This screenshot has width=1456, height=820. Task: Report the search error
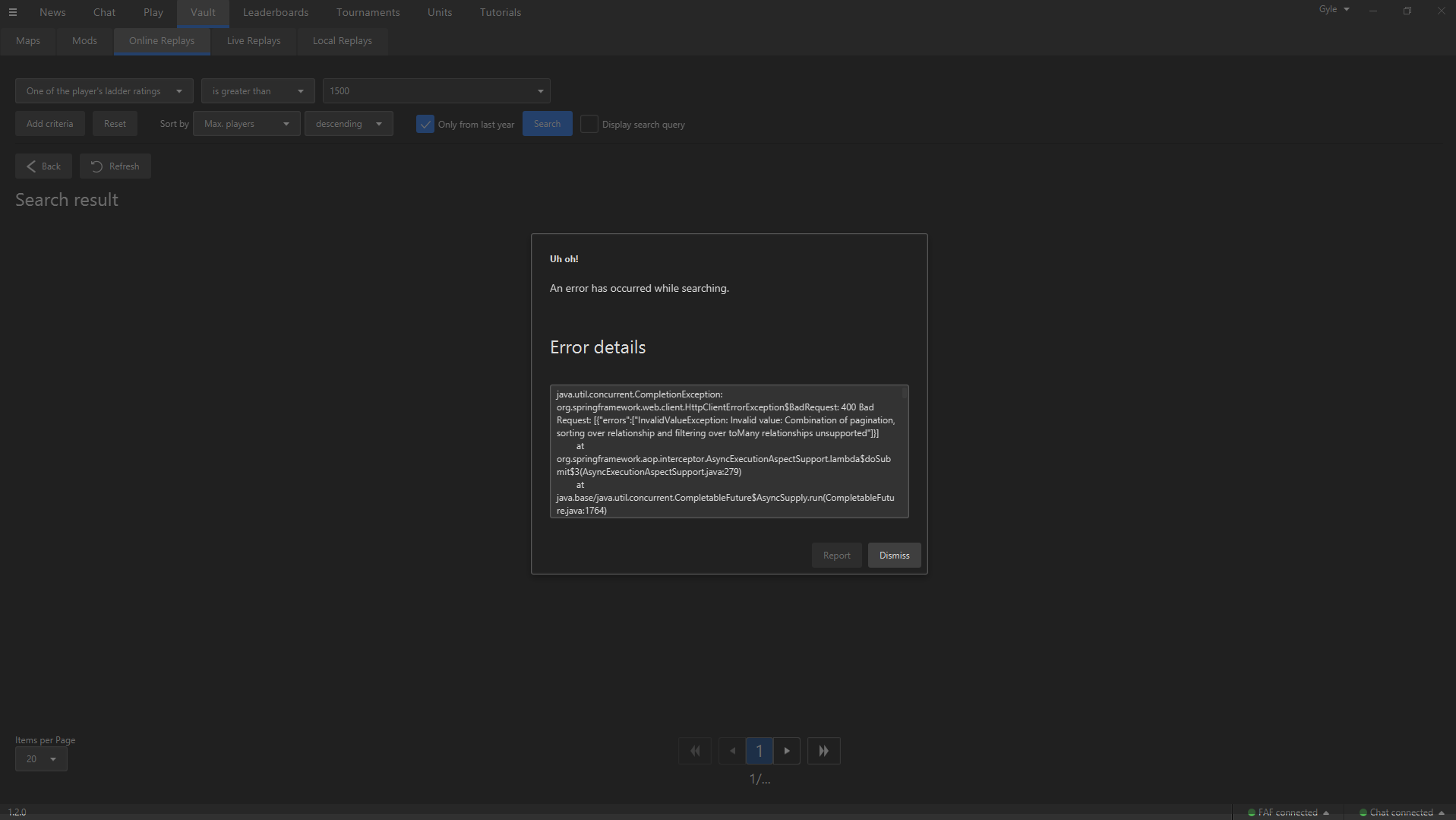point(836,555)
